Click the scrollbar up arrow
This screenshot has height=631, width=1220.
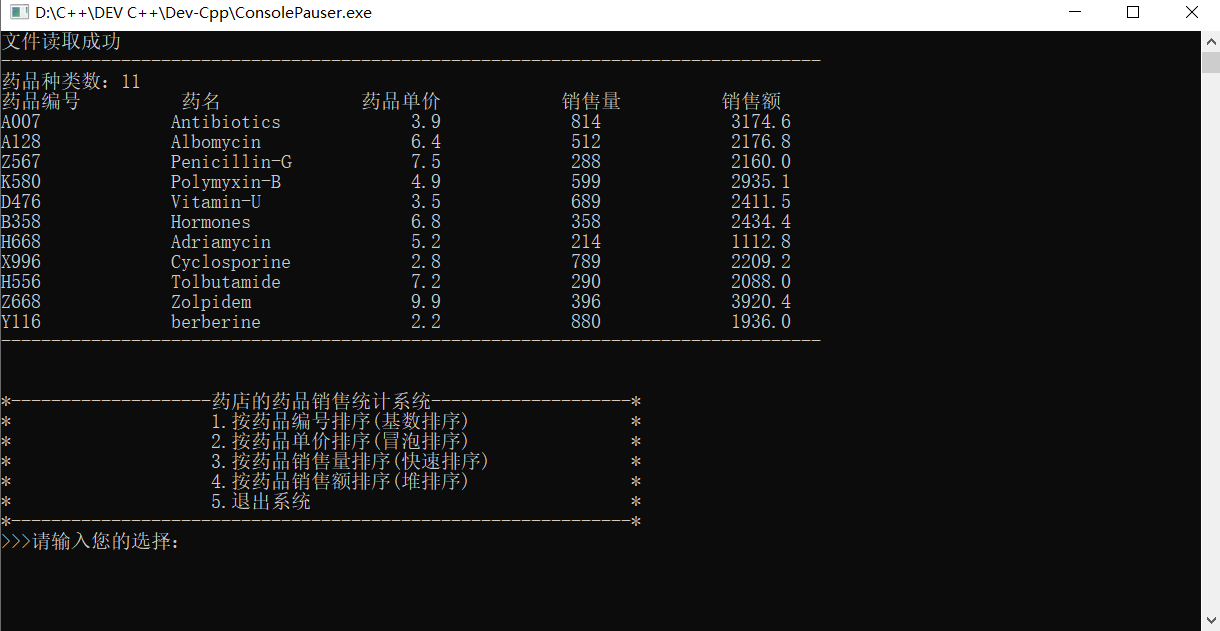click(x=1211, y=40)
